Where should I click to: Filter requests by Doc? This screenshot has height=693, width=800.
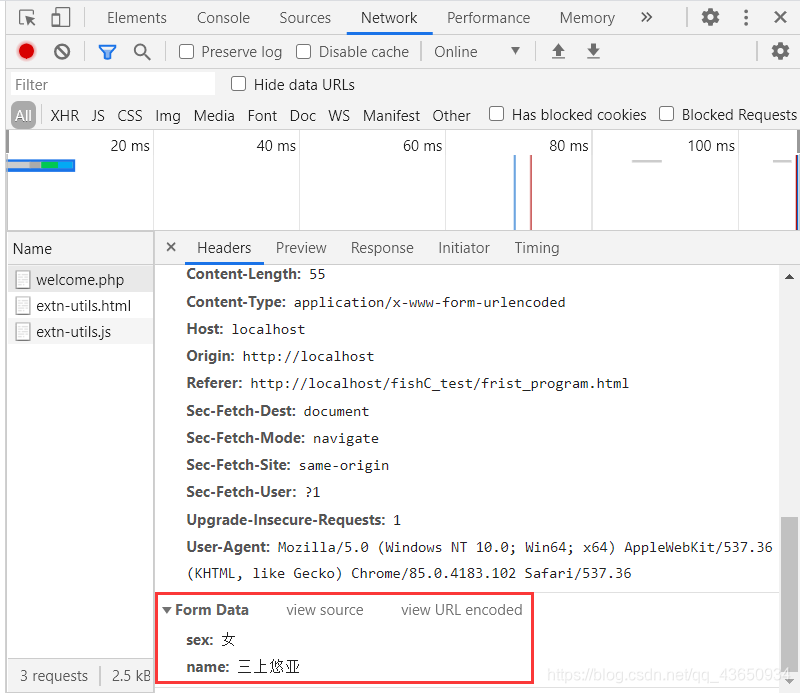[x=303, y=116]
